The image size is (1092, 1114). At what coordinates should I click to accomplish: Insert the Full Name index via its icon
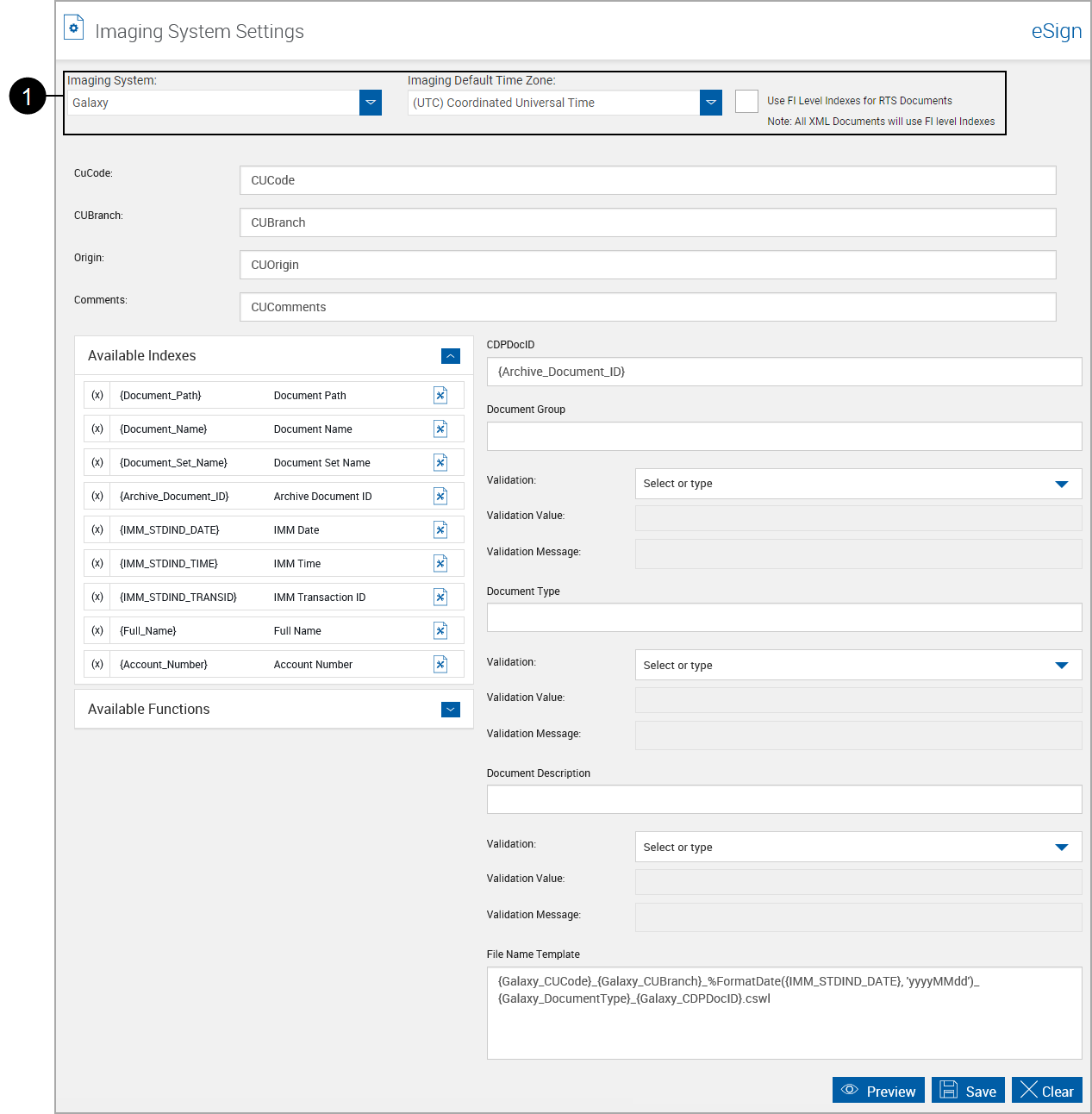pyautogui.click(x=440, y=630)
